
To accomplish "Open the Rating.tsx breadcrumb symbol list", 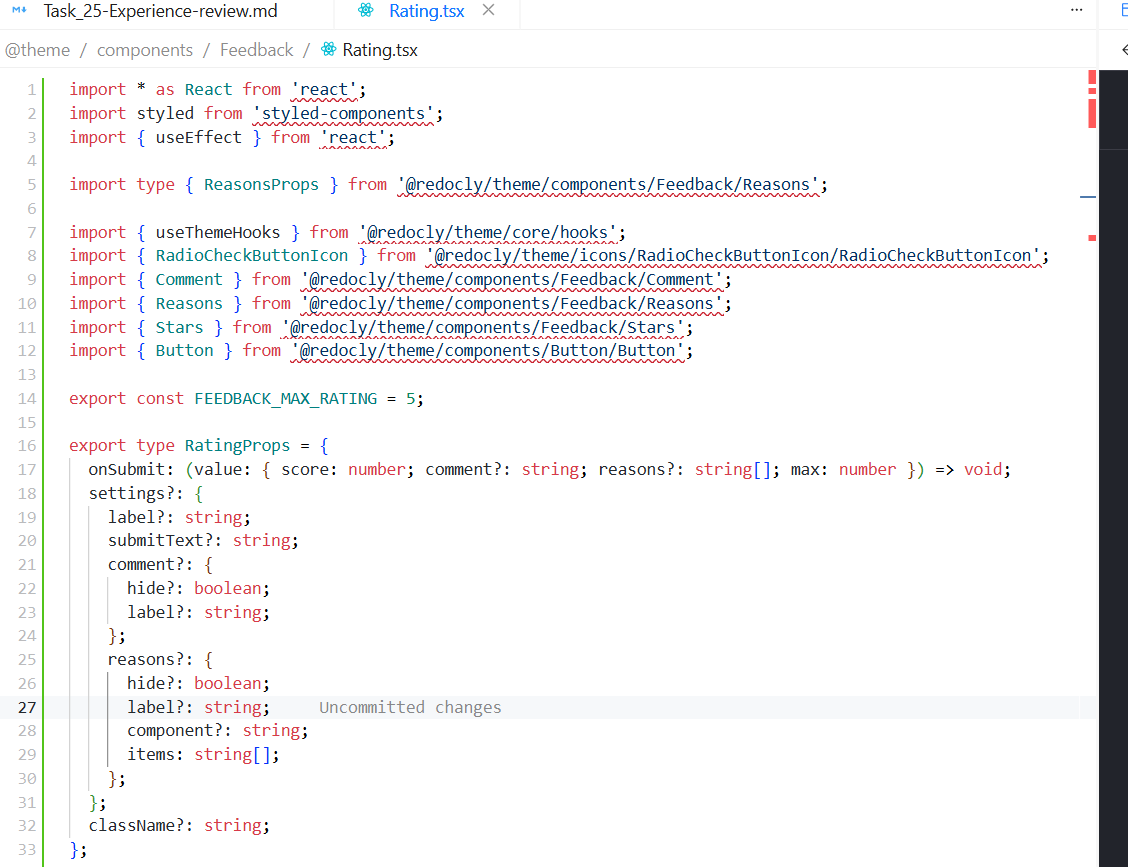I will click(380, 50).
